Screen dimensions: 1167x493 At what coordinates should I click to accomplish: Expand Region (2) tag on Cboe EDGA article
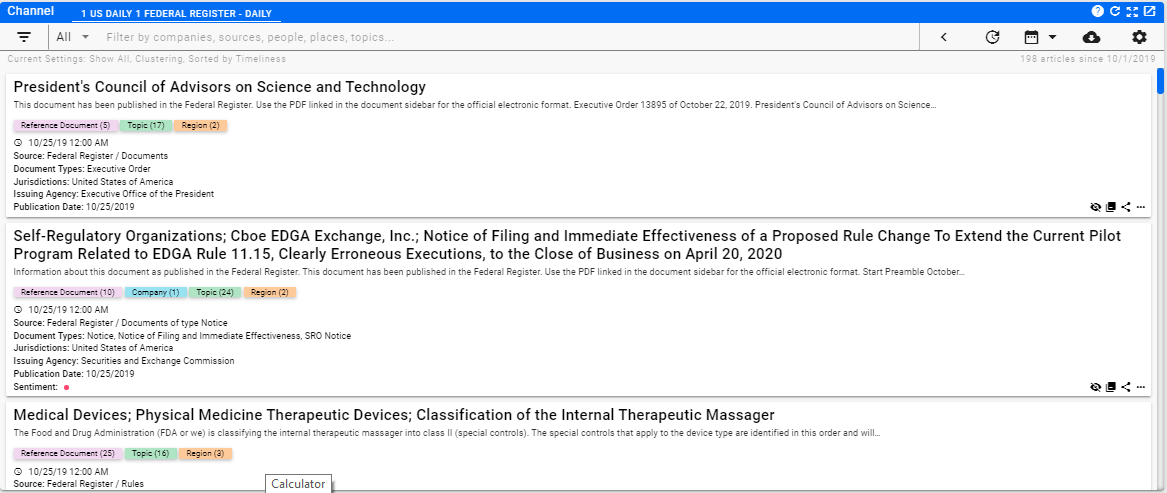click(269, 293)
